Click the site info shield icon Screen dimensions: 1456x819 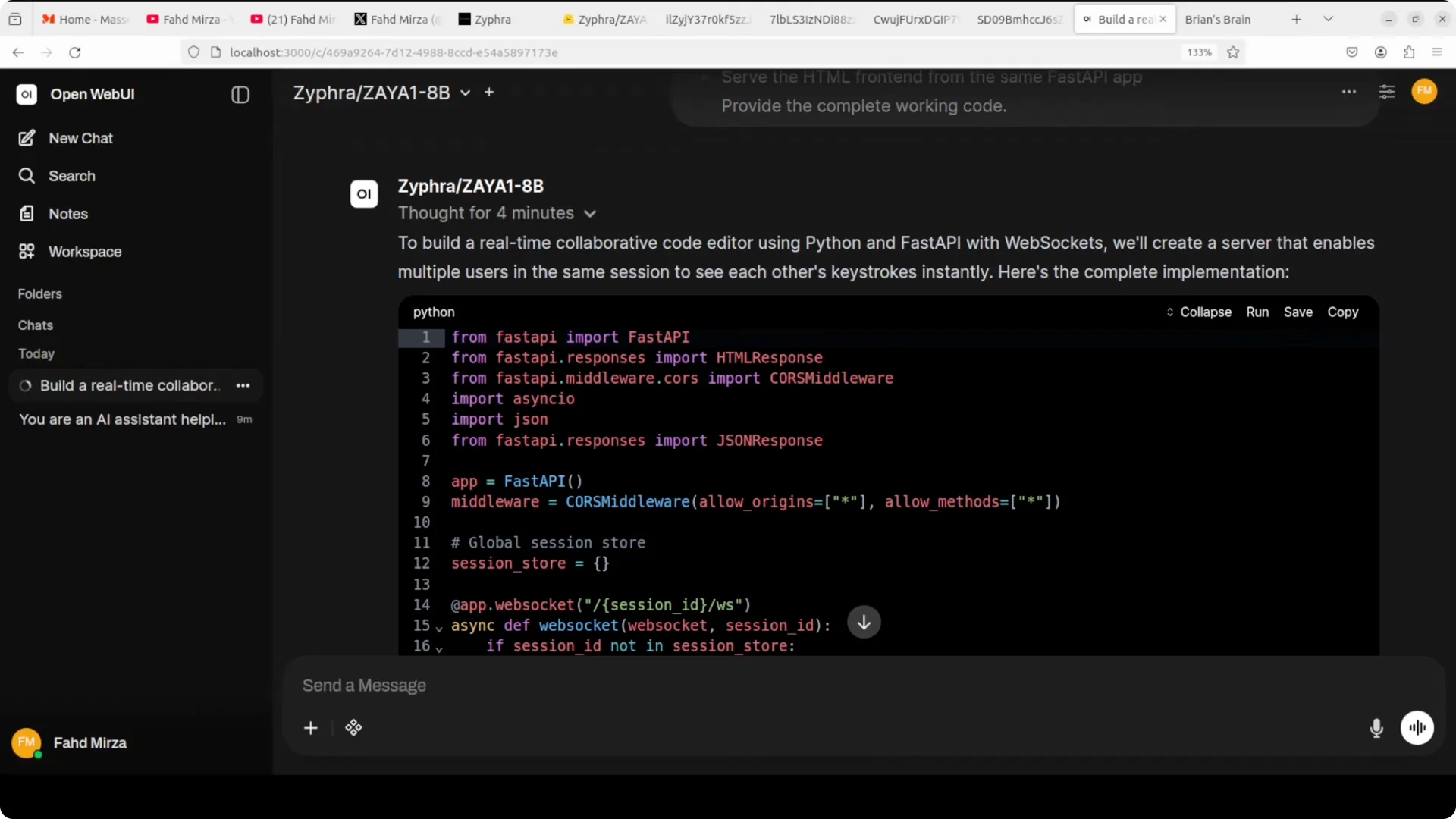pos(193,52)
